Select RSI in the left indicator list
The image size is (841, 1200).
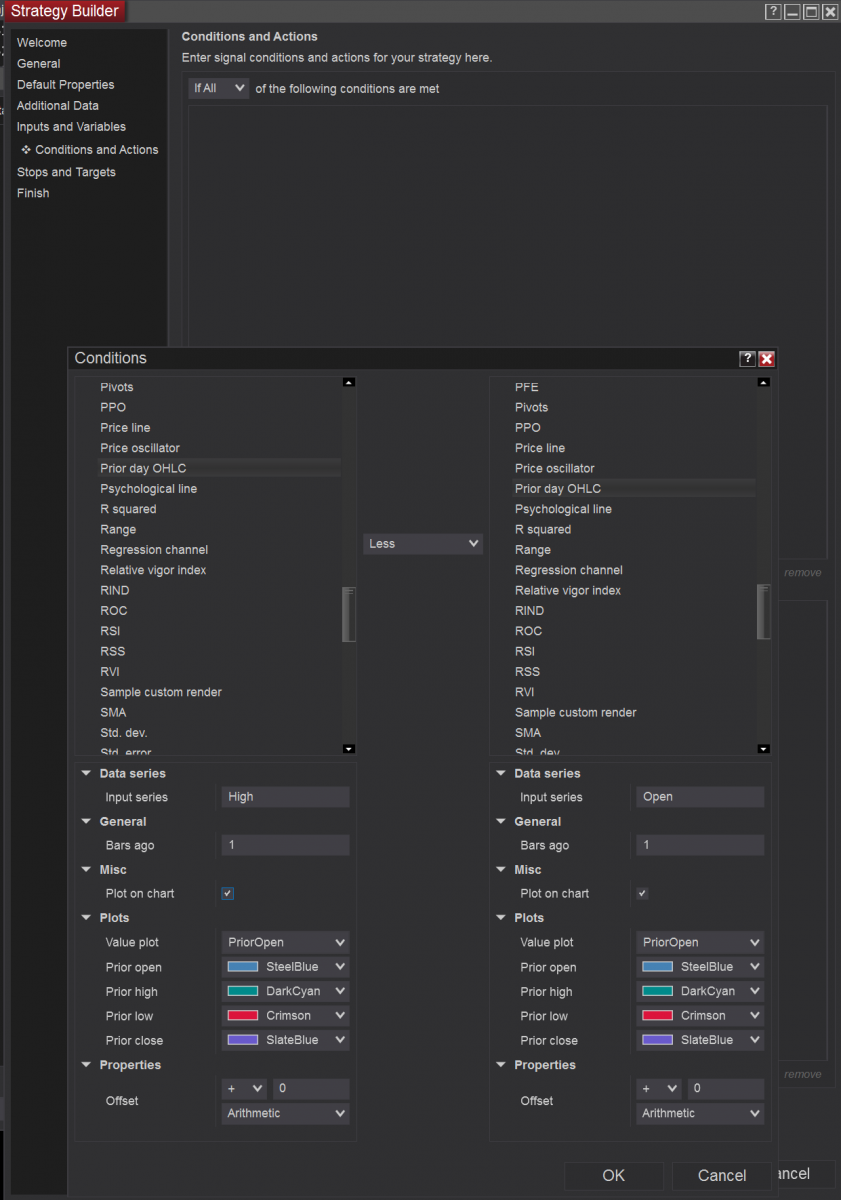[111, 631]
